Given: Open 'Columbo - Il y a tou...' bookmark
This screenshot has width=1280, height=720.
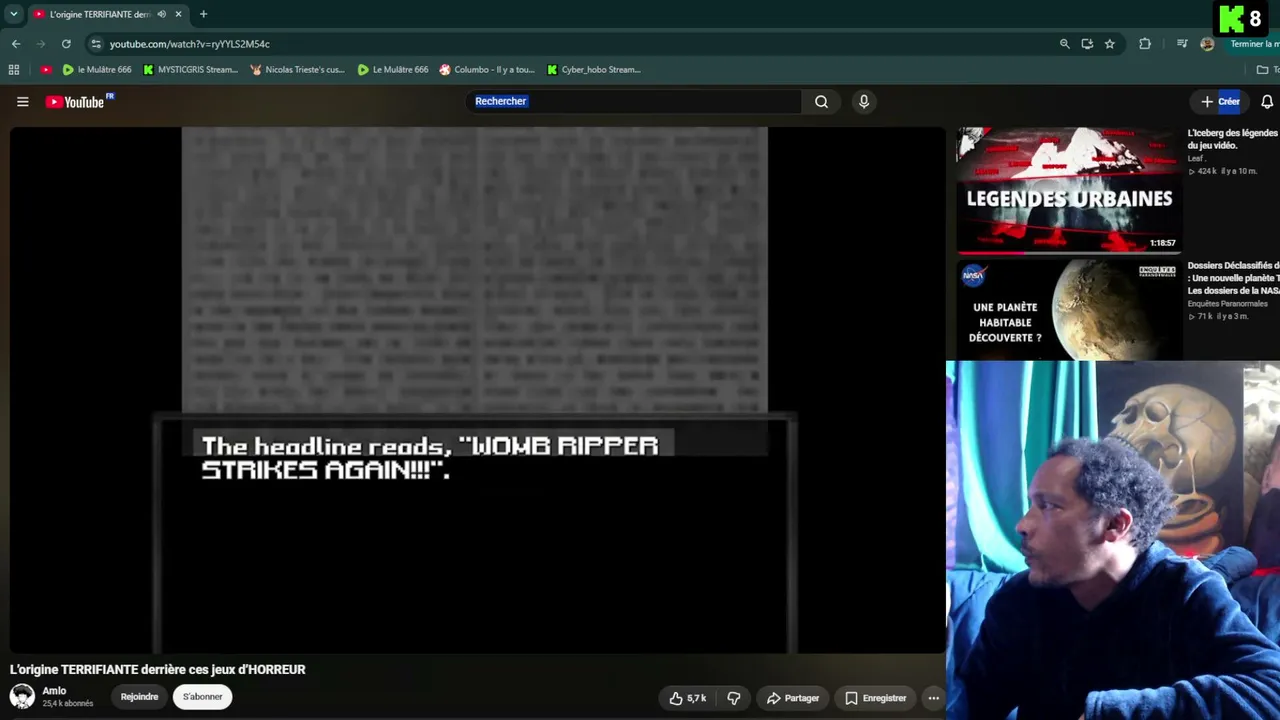Looking at the screenshot, I should (x=487, y=70).
